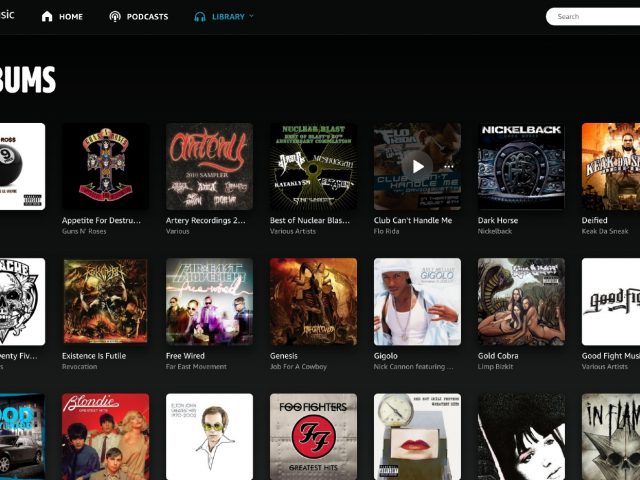Click the Revocation artist link
Screen dimensions: 640x480
80,367
